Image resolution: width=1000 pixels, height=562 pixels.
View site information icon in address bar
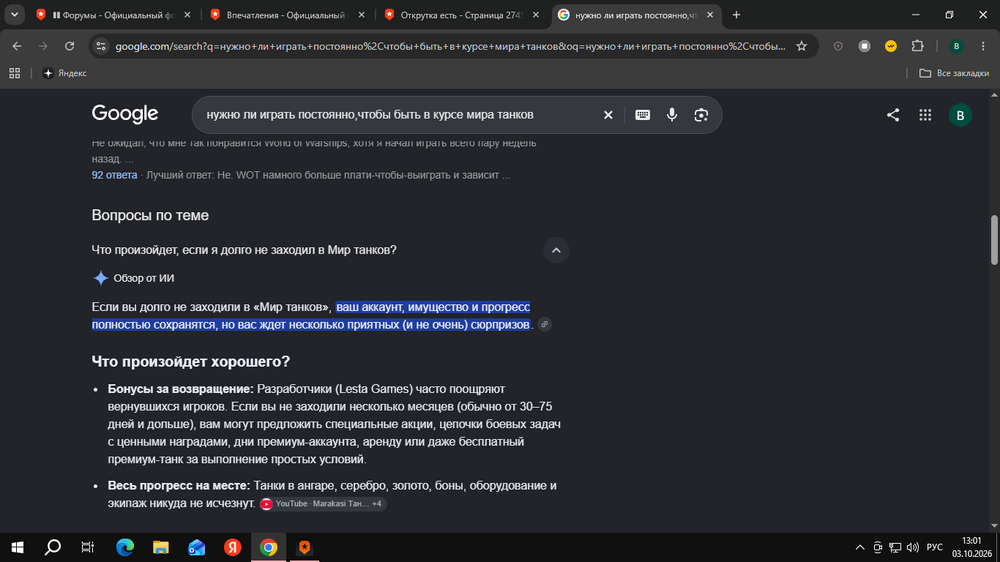pyautogui.click(x=101, y=46)
